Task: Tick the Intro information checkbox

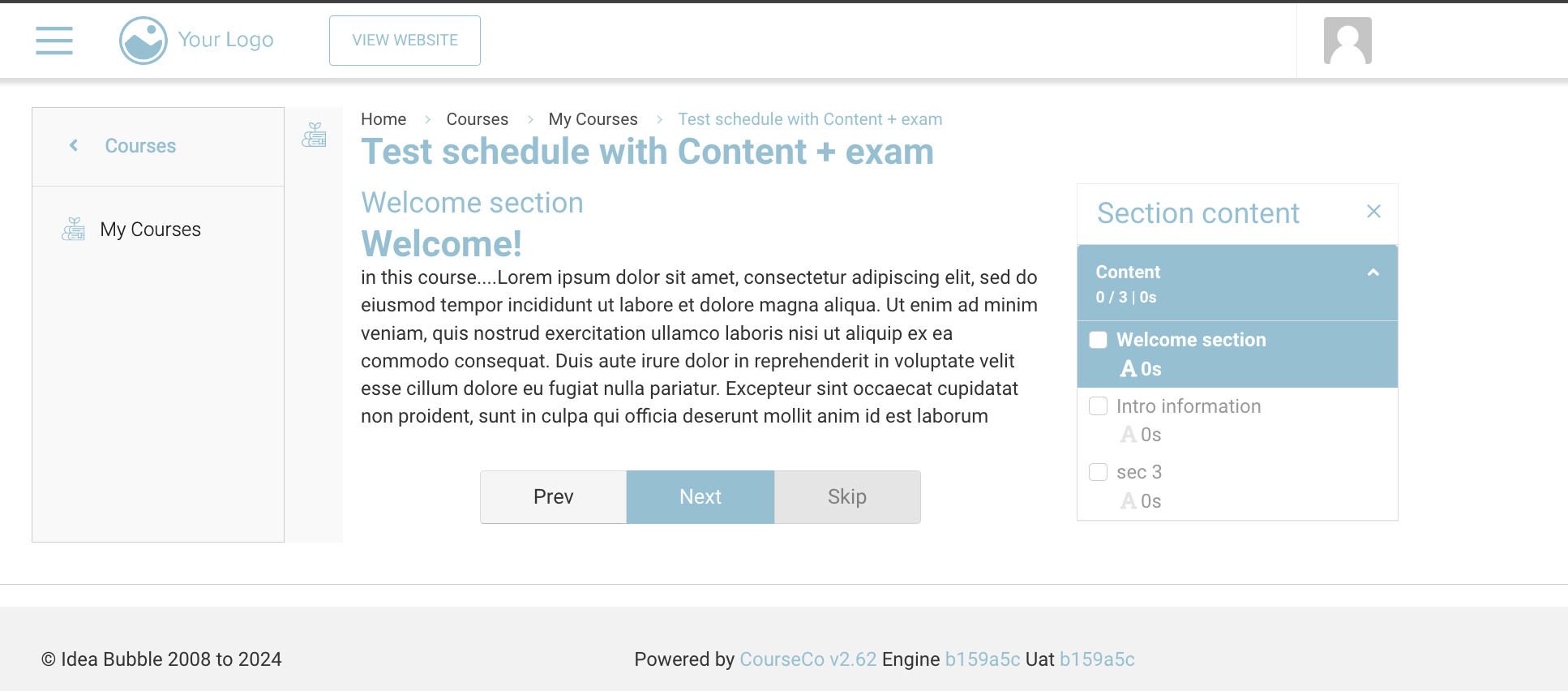Action: click(1099, 406)
